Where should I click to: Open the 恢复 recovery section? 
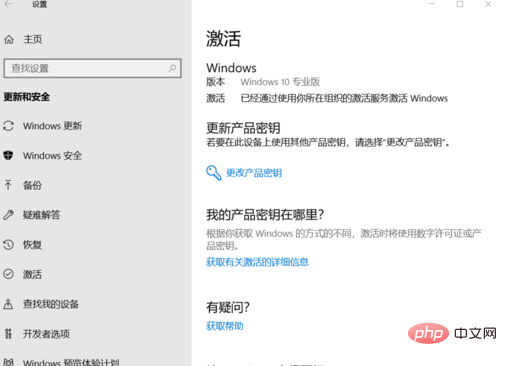click(32, 245)
